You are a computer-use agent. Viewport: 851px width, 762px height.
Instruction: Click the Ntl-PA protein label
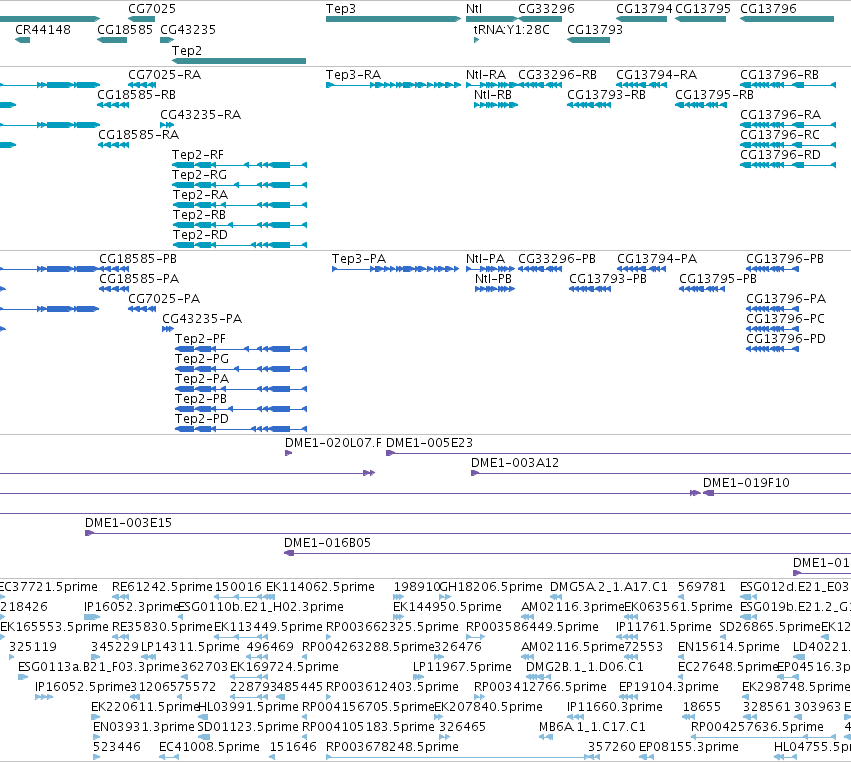point(485,258)
